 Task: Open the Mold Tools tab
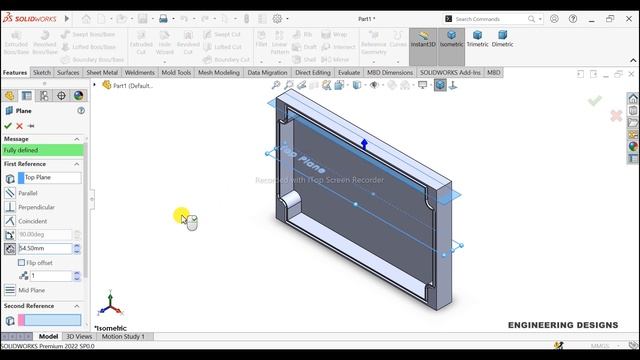click(176, 72)
